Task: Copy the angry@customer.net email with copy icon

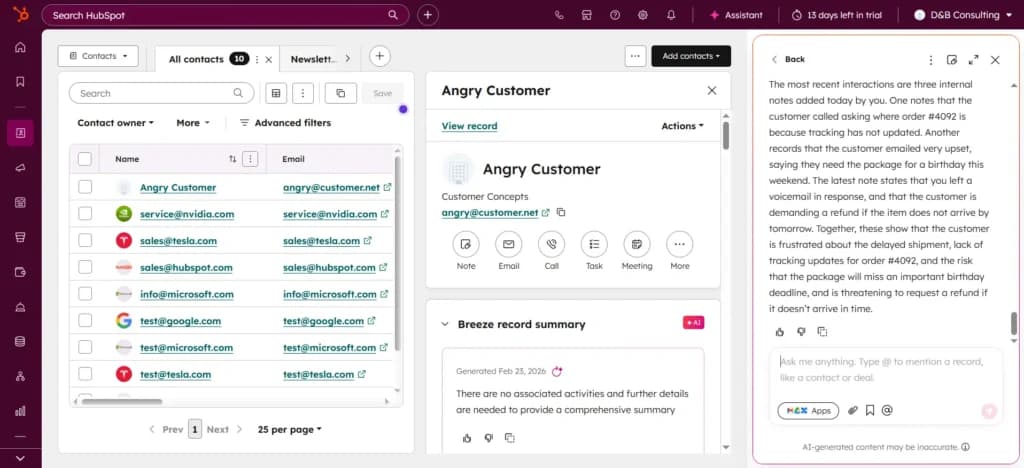Action: tap(561, 212)
